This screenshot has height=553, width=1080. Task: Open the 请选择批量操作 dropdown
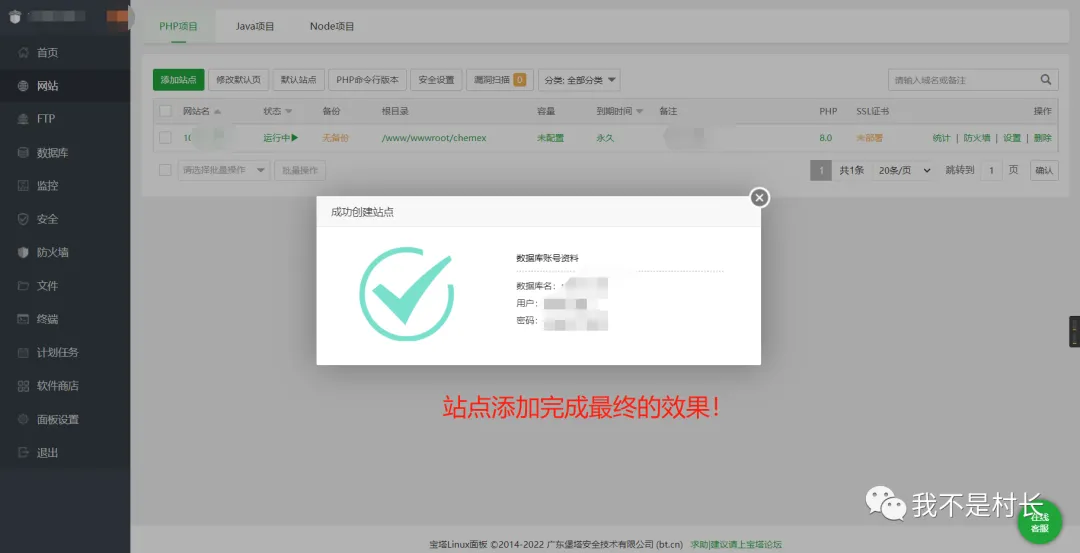tap(224, 170)
